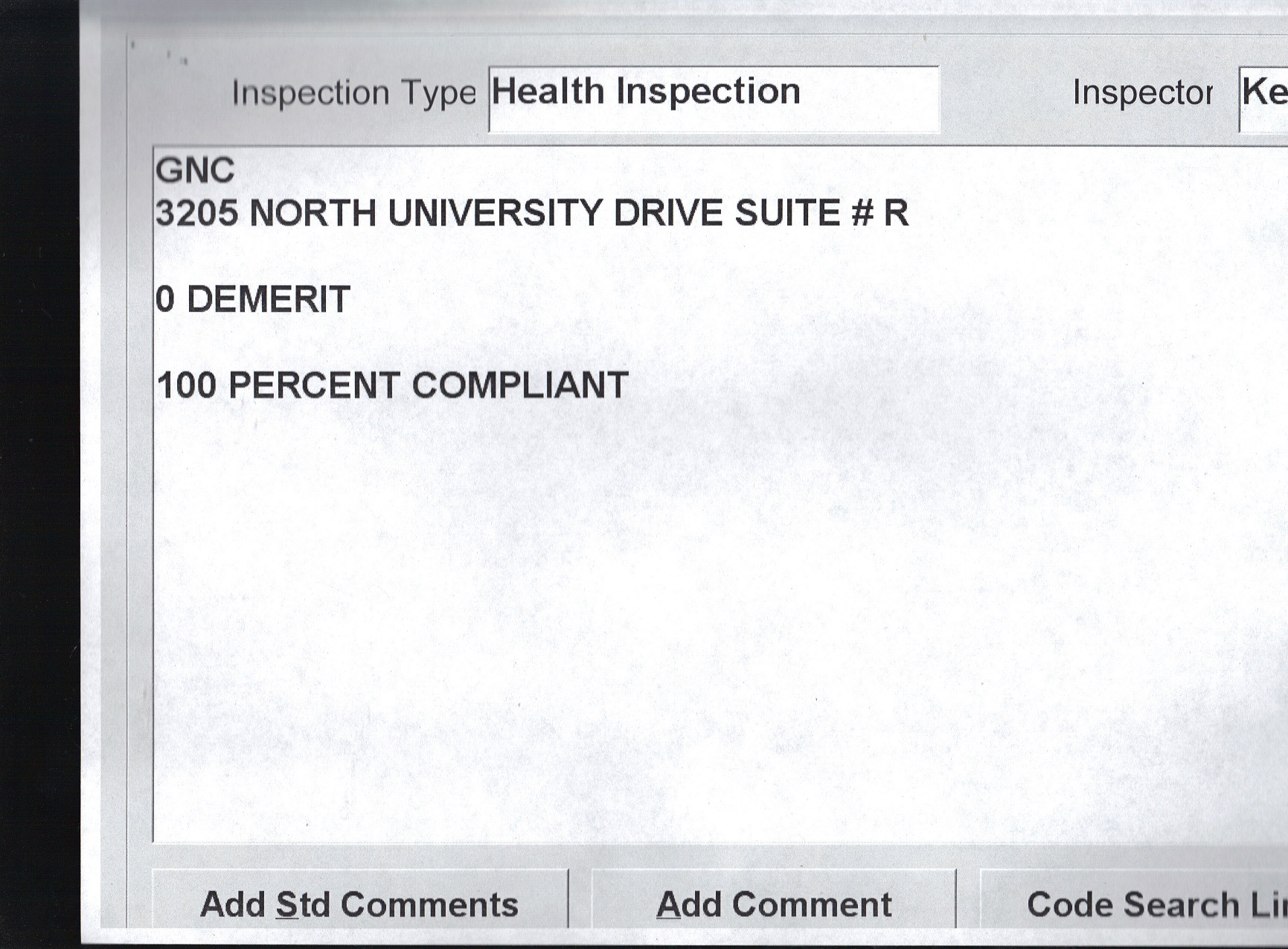Click the zero before DEMERIT
This screenshot has height=949, width=1288.
[165, 300]
